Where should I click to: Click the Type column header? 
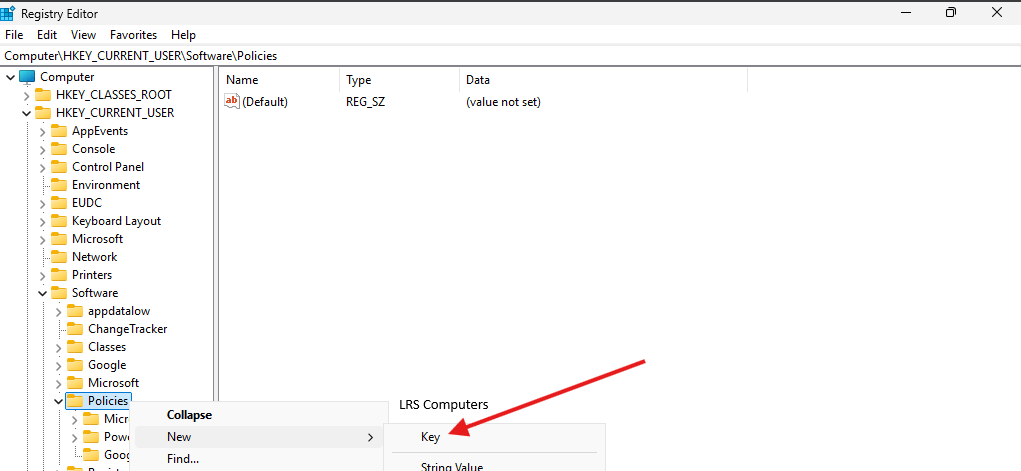pyautogui.click(x=359, y=79)
